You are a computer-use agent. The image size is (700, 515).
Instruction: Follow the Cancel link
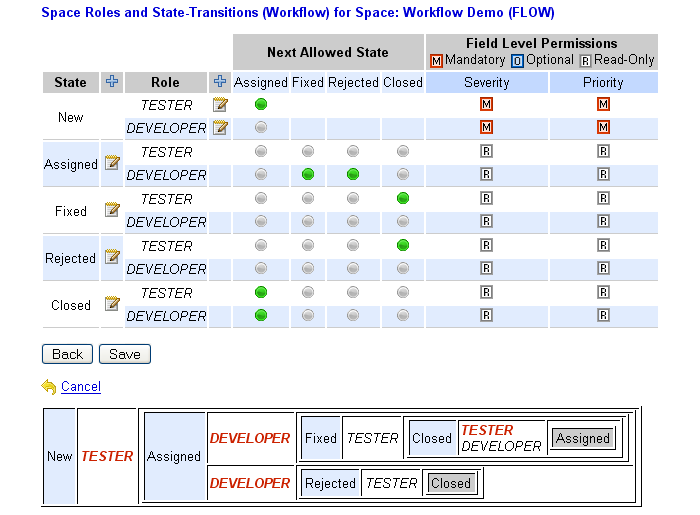pos(81,386)
